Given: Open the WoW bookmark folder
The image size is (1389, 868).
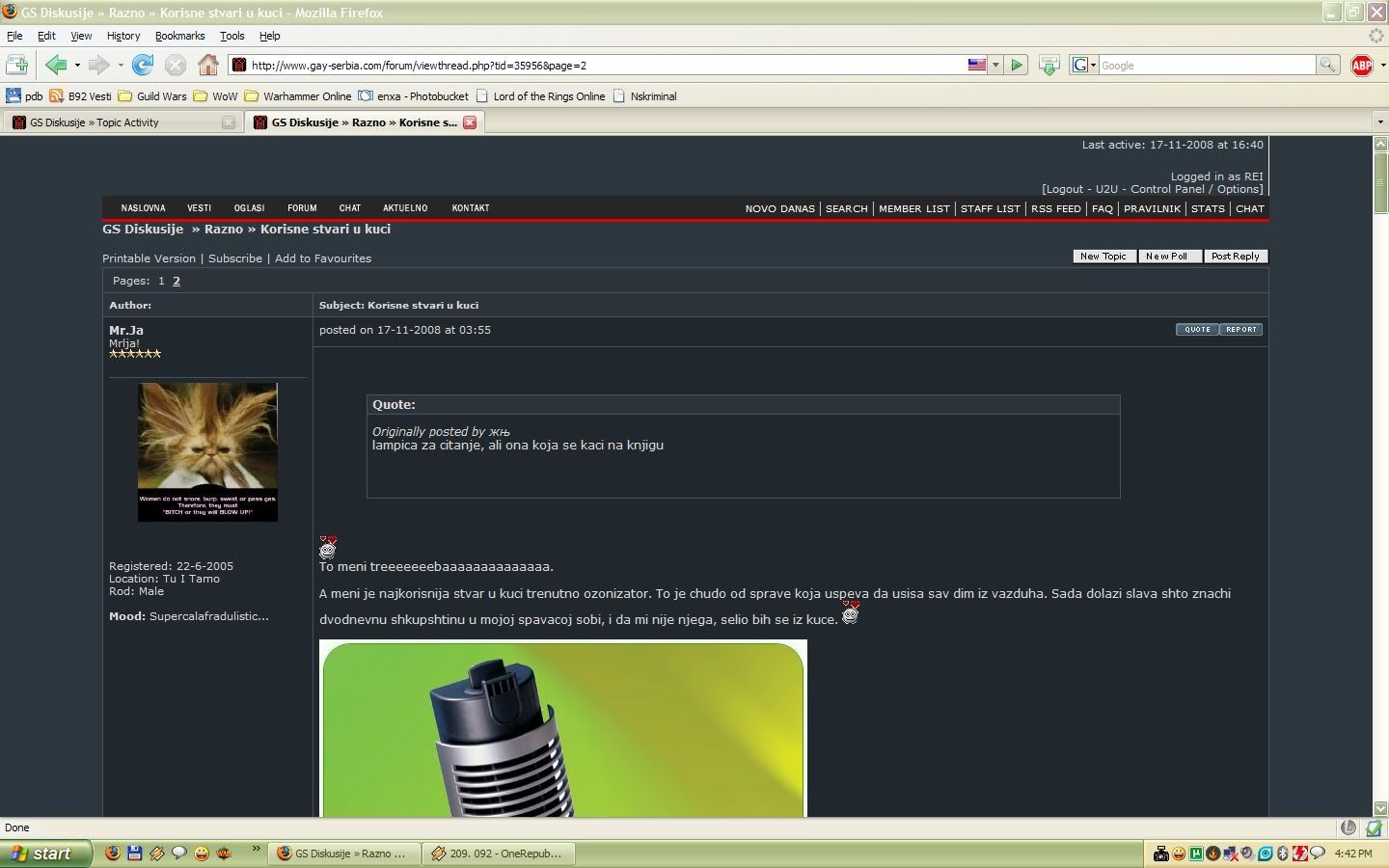Looking at the screenshot, I should point(215,95).
